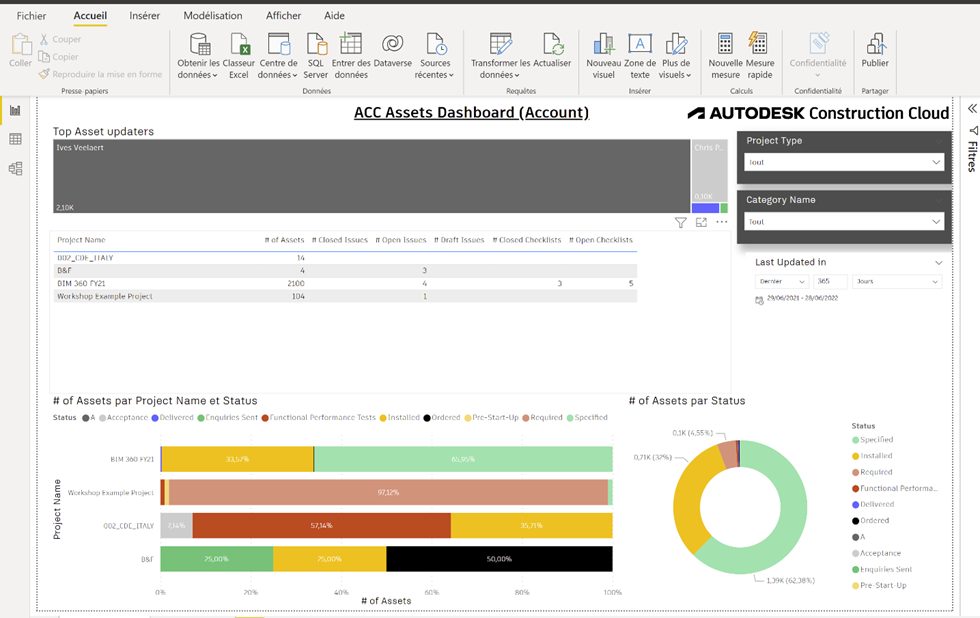Click the Publier icon

pos(875,44)
